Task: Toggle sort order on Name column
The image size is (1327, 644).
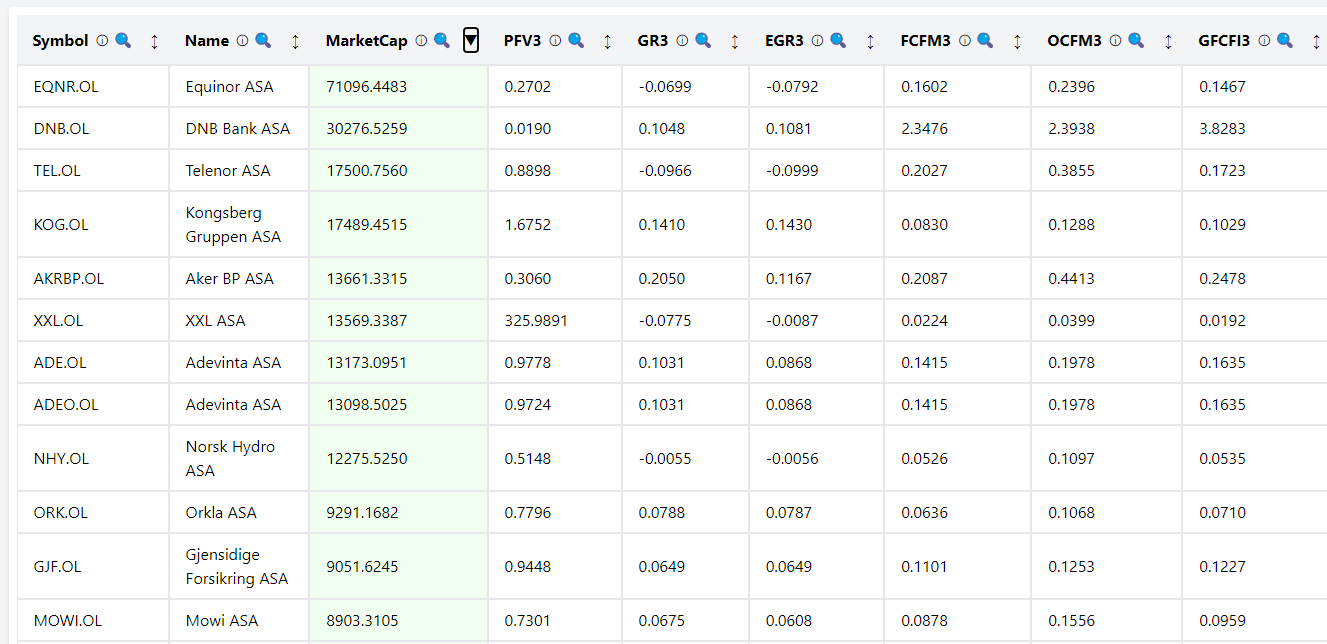Action: [x=295, y=41]
